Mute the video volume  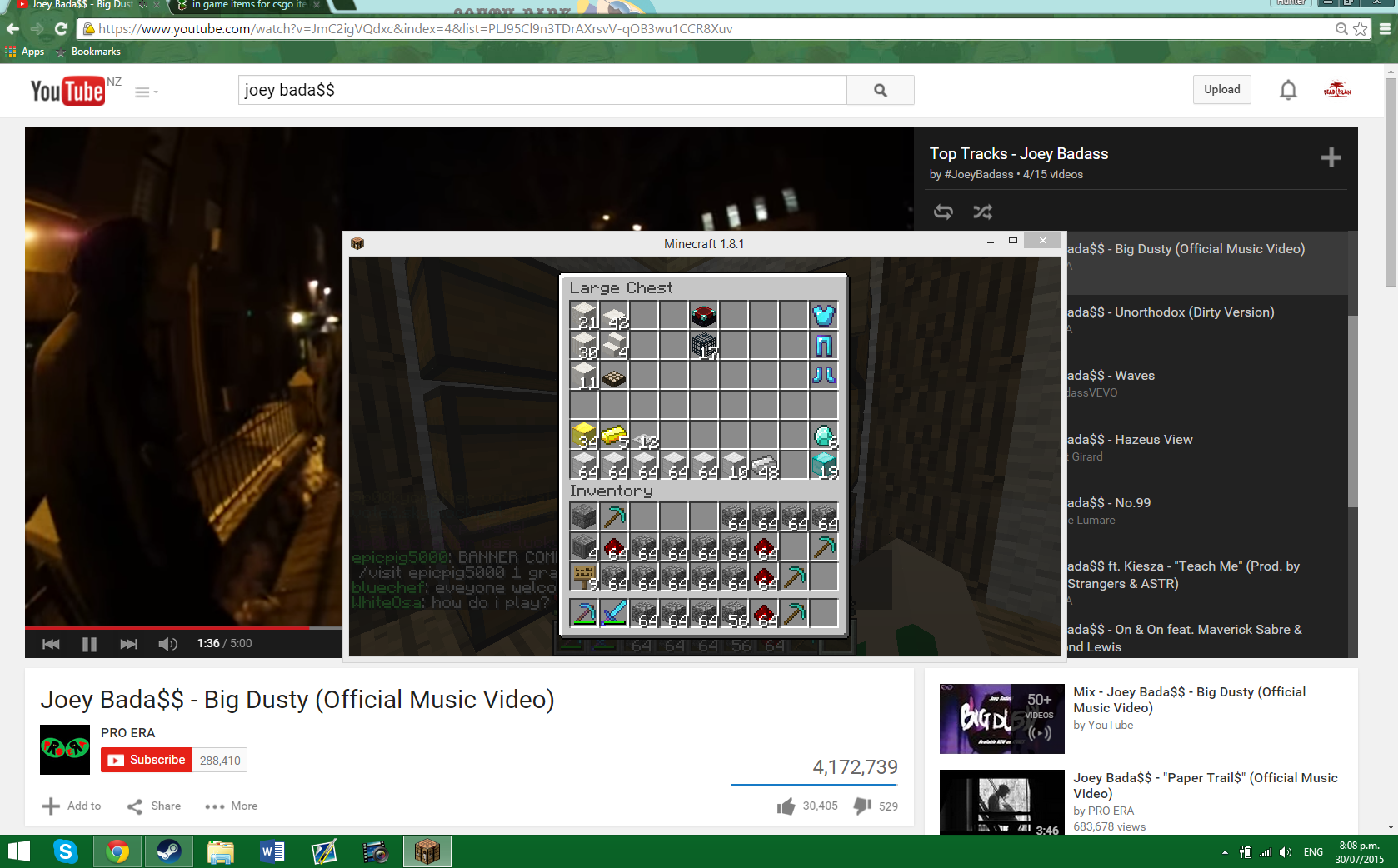167,644
